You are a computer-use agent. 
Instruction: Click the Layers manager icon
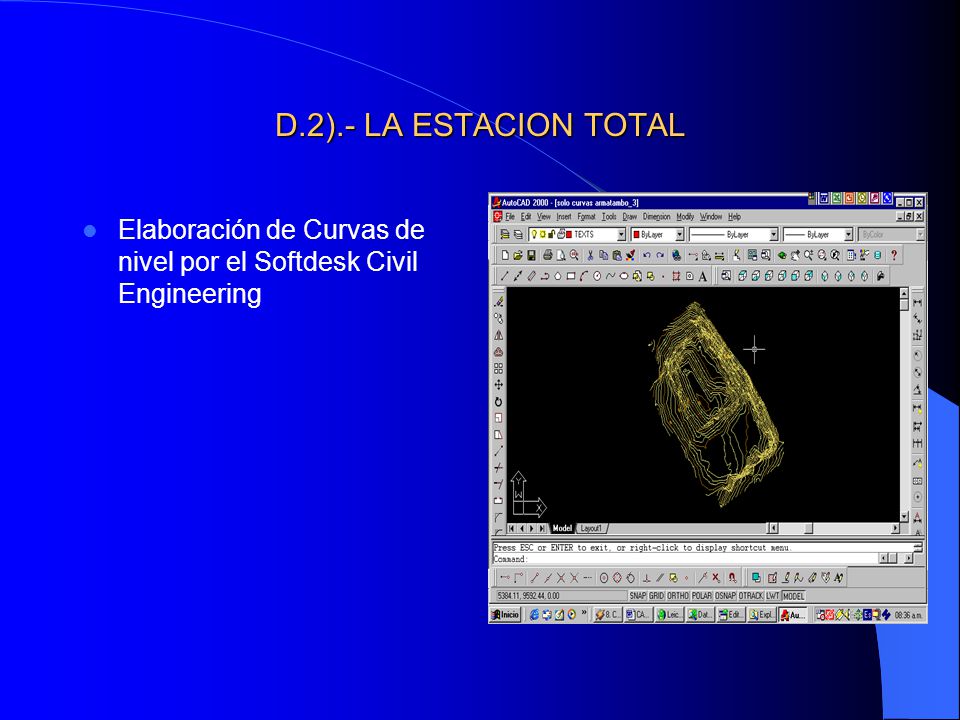(518, 234)
